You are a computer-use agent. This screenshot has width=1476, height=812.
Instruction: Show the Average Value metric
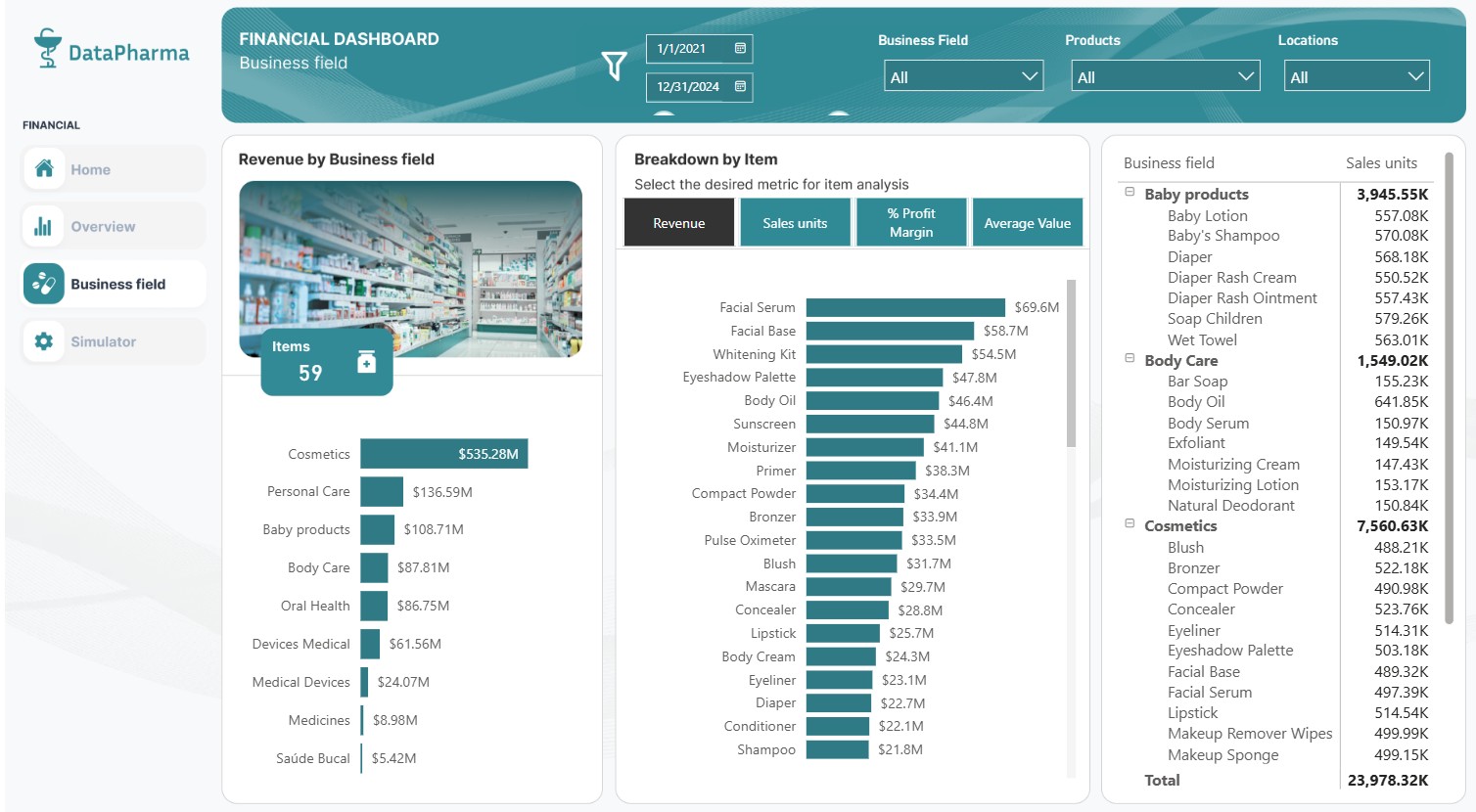1027,223
